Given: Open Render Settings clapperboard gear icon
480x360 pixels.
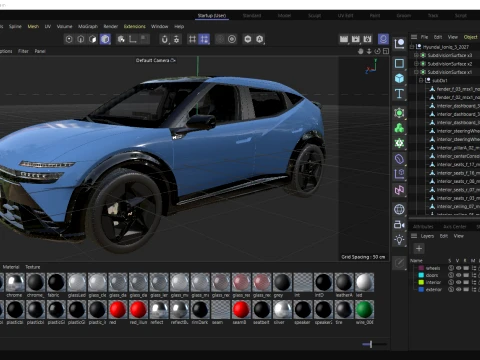Looking at the screenshot, I should click(367, 39).
